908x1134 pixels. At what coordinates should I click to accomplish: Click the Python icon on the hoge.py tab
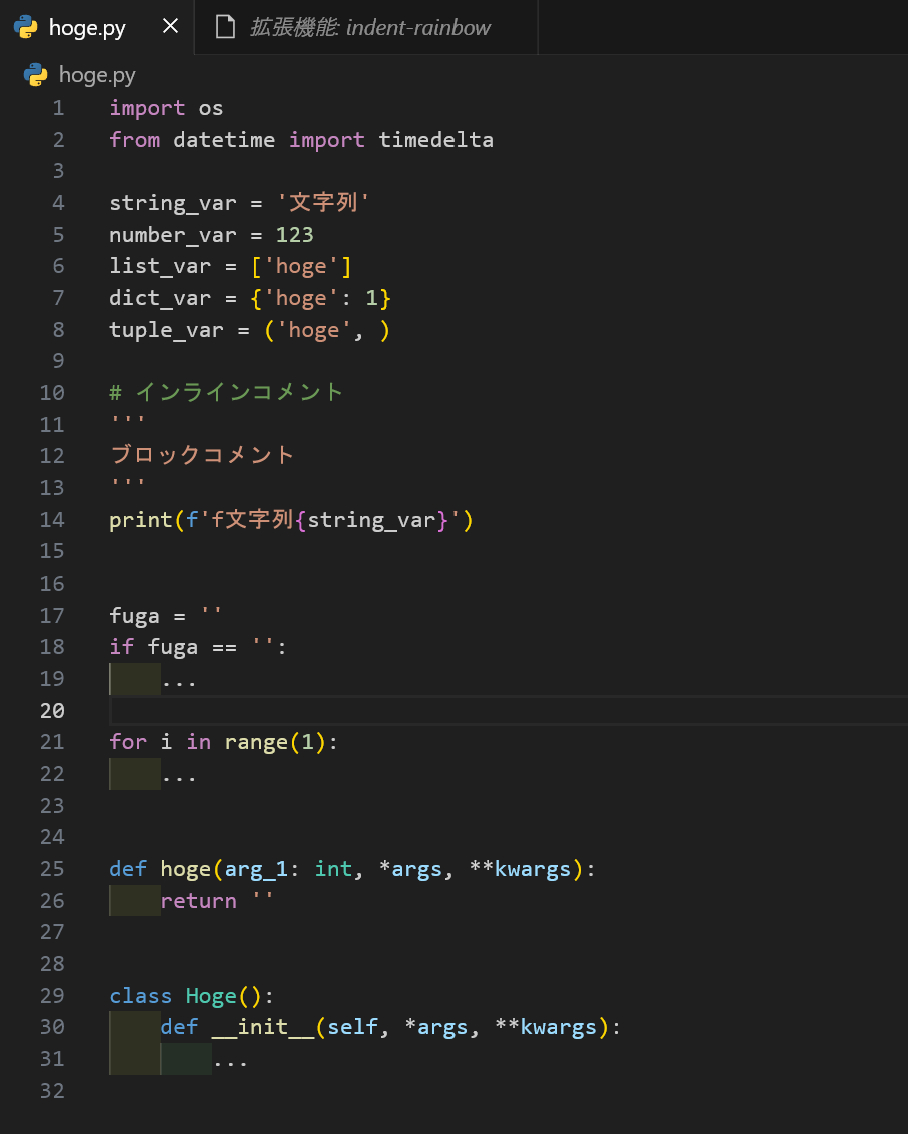pyautogui.click(x=27, y=27)
